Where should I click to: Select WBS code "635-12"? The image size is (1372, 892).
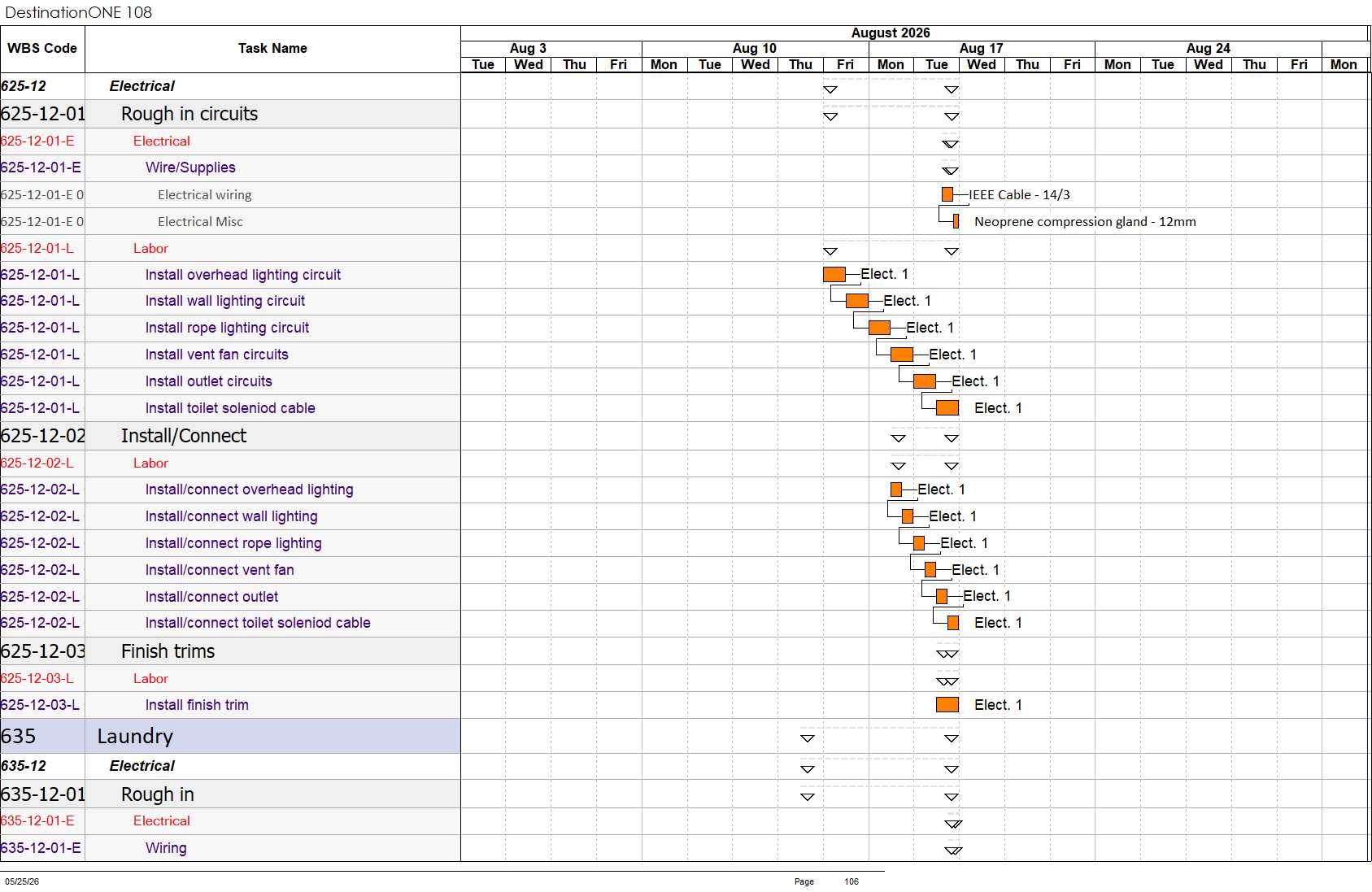24,766
